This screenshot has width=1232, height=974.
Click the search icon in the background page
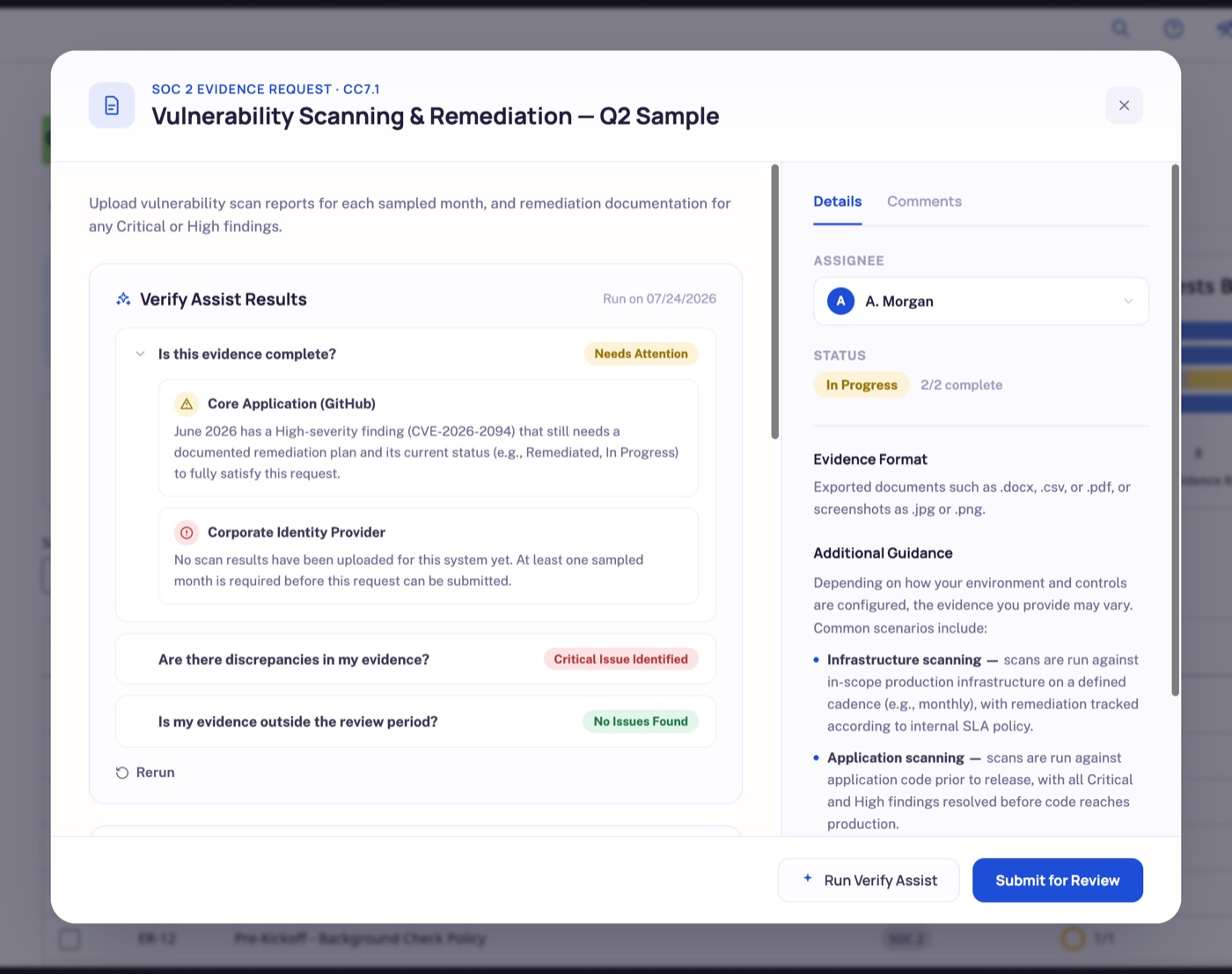click(1120, 28)
